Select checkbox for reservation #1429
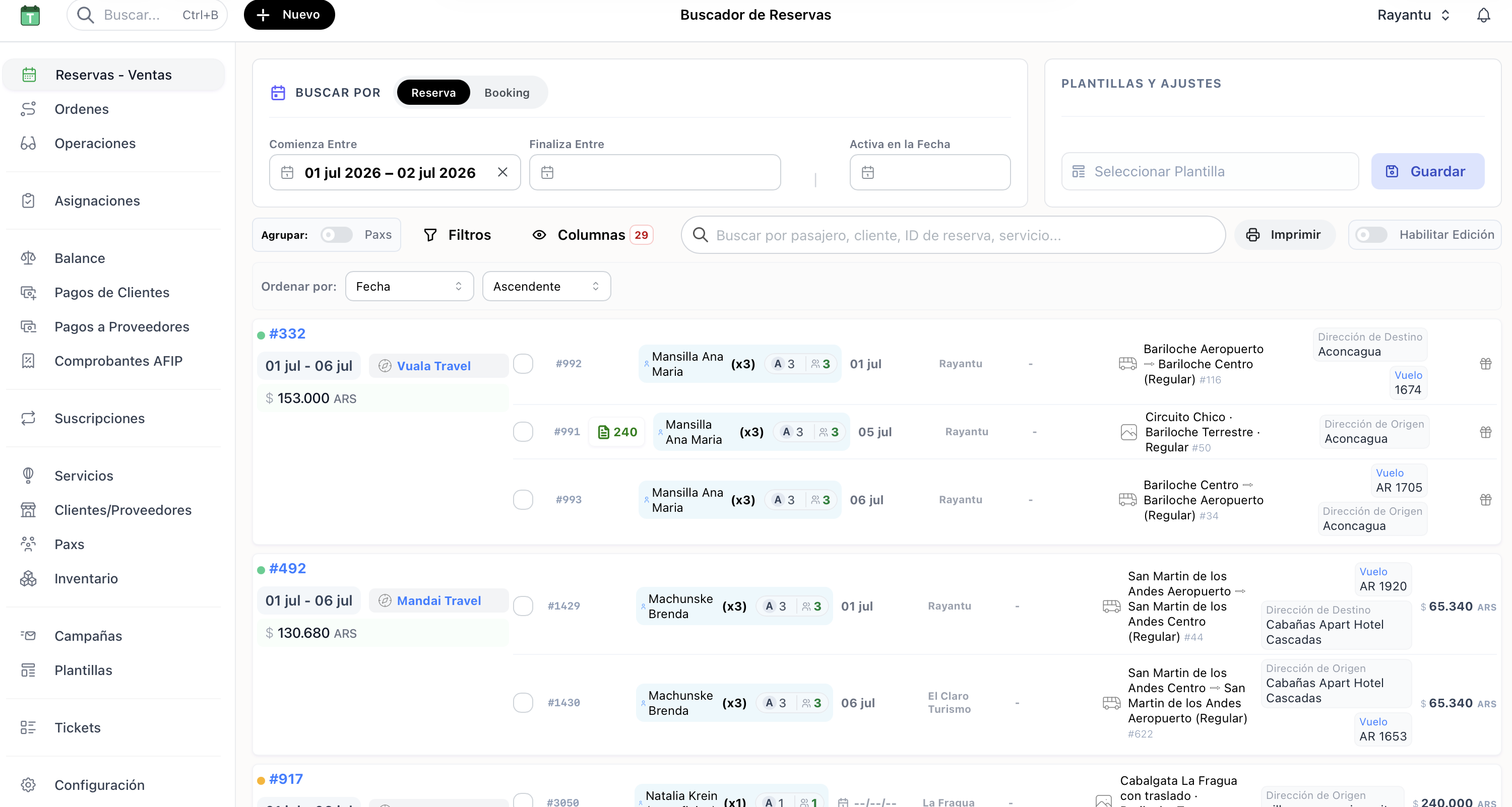The width and height of the screenshot is (1512, 807). tap(523, 606)
